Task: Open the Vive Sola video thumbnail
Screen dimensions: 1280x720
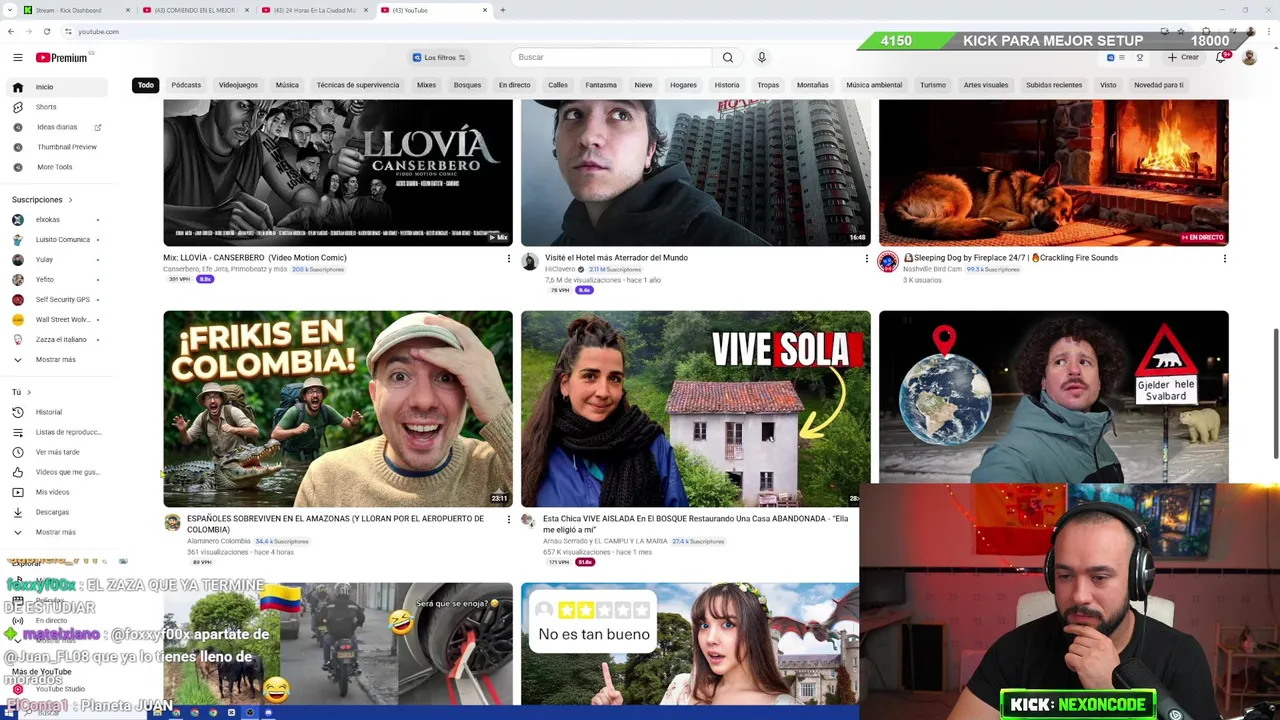Action: pyautogui.click(x=695, y=409)
